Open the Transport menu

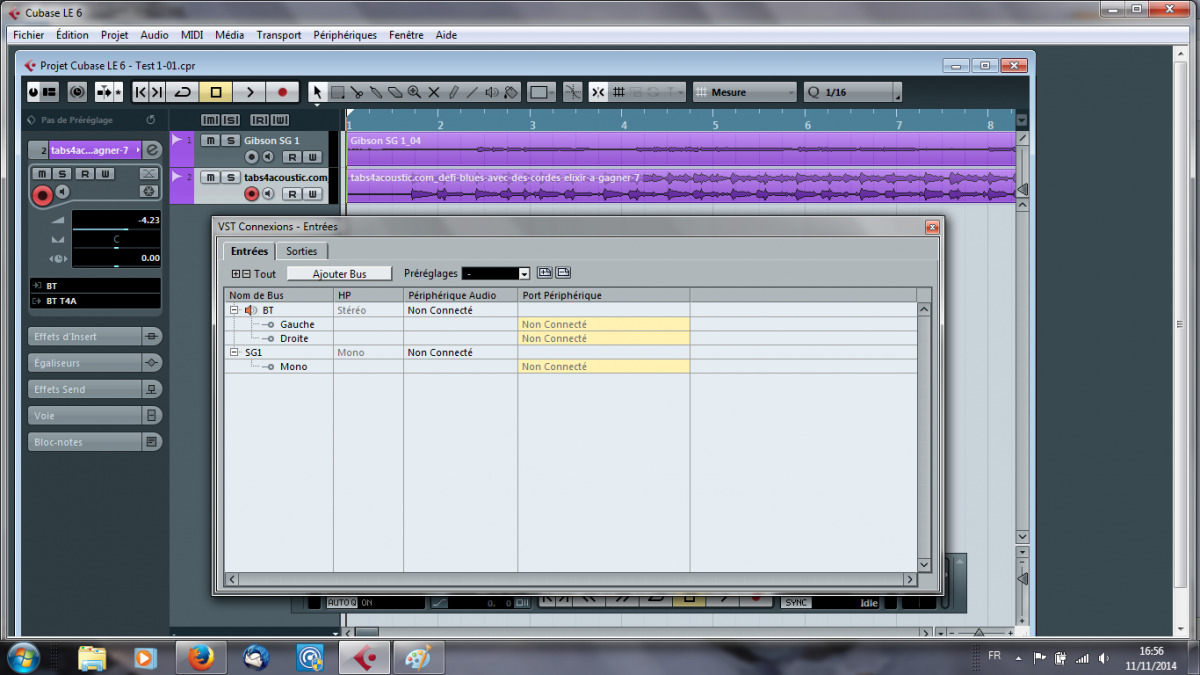[278, 35]
